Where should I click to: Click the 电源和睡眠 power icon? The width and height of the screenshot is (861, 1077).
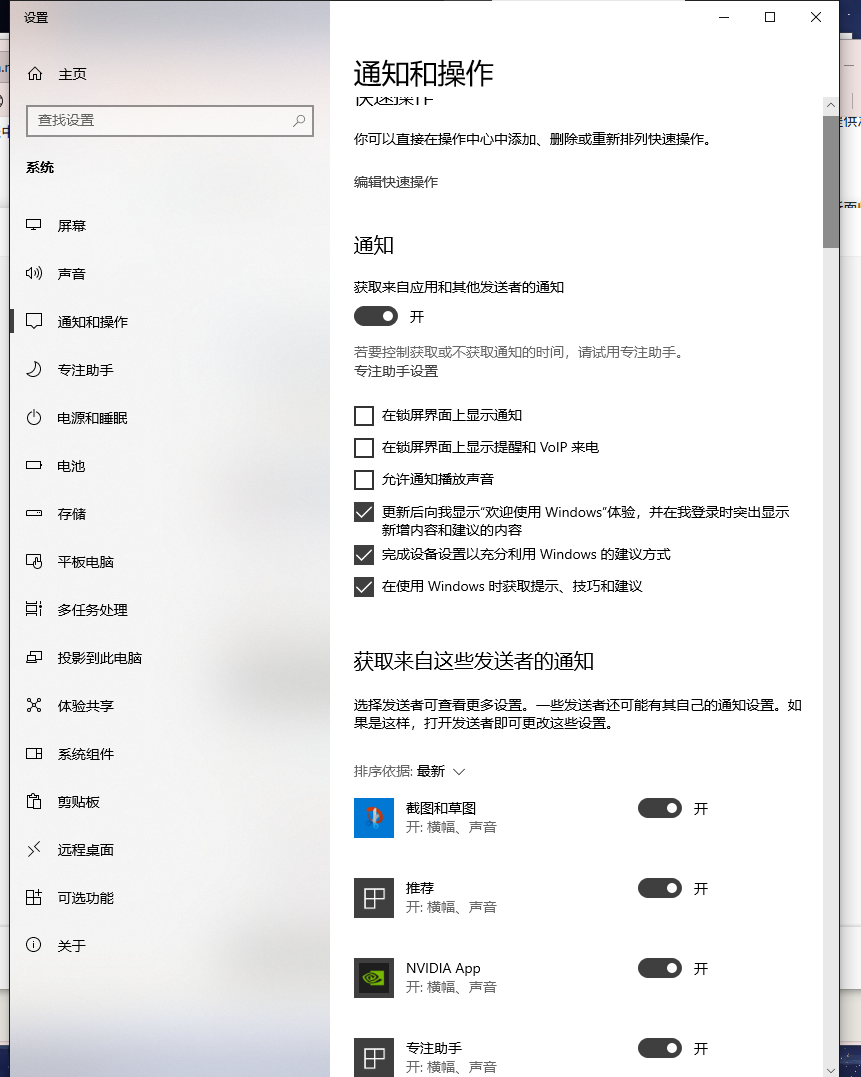click(34, 418)
